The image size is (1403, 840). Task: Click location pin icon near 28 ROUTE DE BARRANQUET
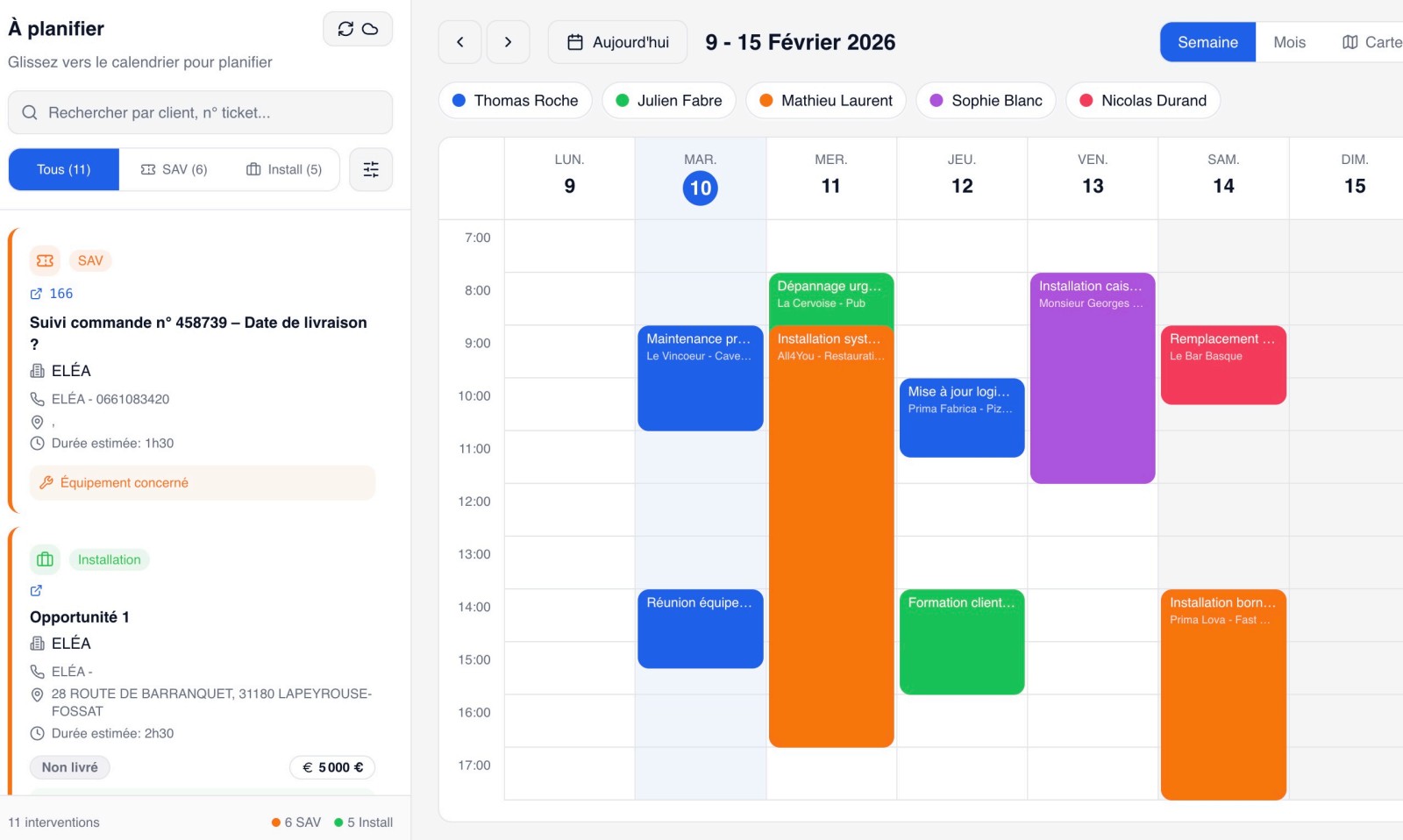click(x=37, y=694)
